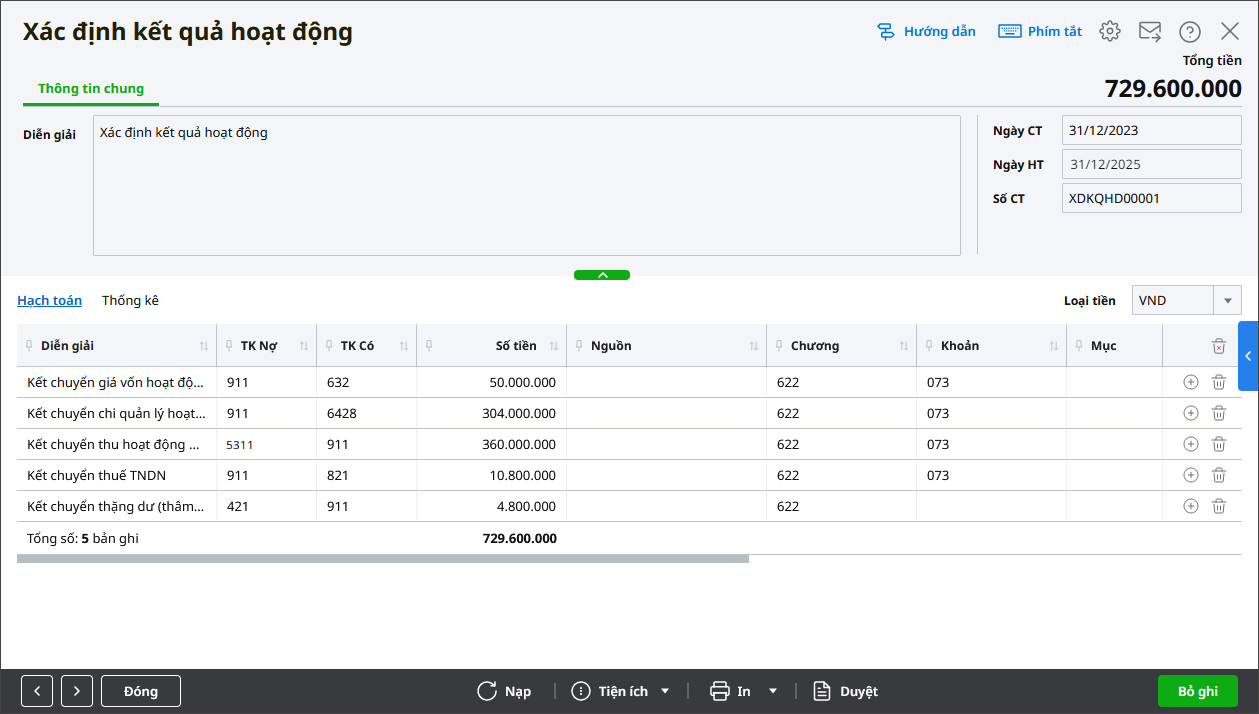Pin the Diễn giải column

[29, 346]
